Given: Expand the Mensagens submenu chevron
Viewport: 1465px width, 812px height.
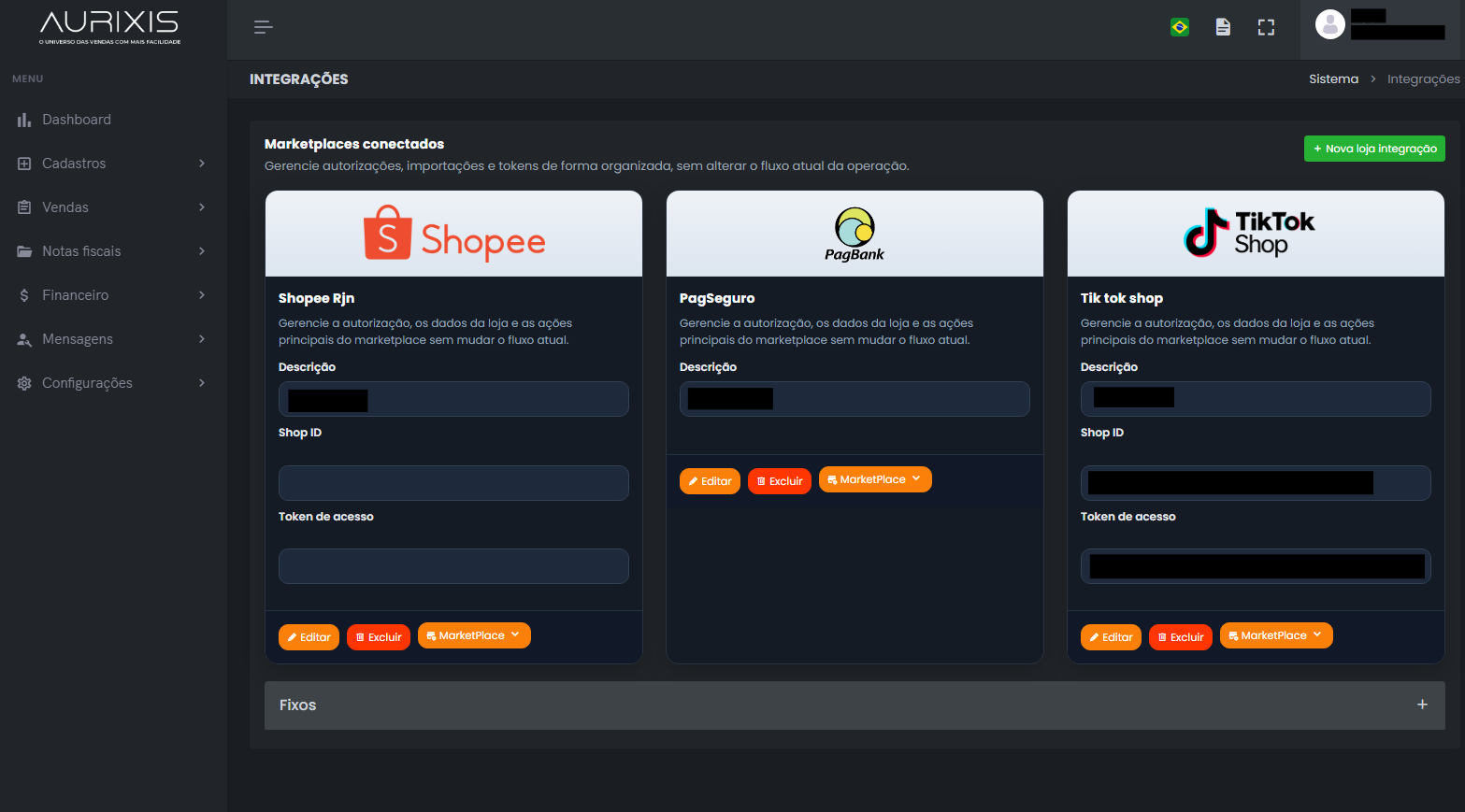Looking at the screenshot, I should click(202, 339).
